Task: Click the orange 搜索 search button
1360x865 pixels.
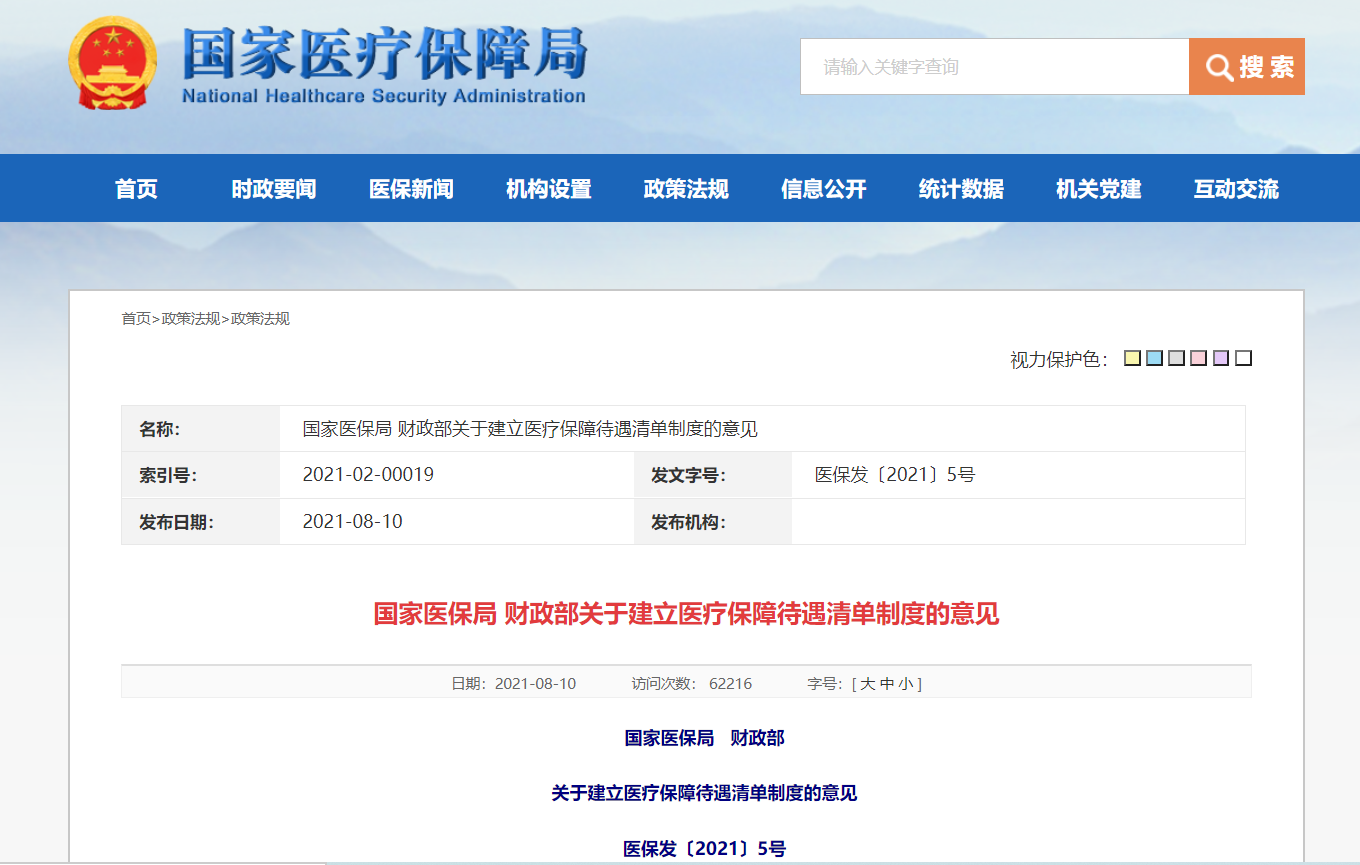Action: [1247, 67]
